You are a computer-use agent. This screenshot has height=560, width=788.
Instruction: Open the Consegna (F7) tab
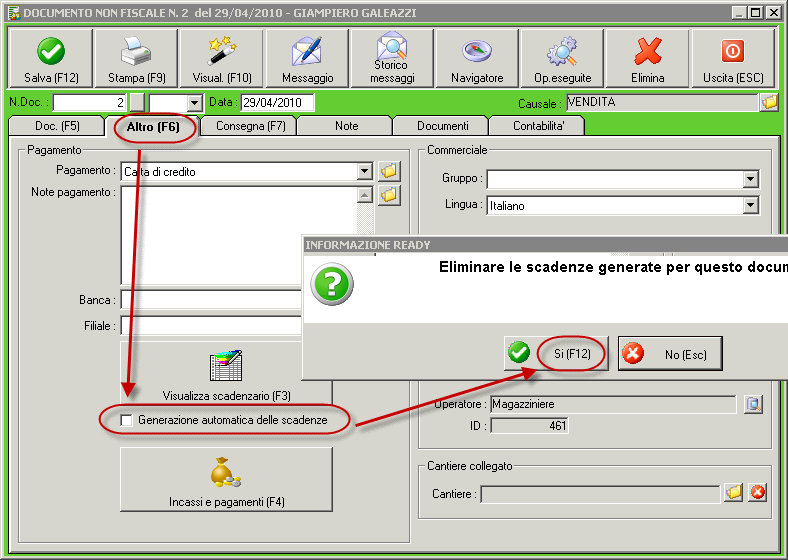[x=250, y=126]
